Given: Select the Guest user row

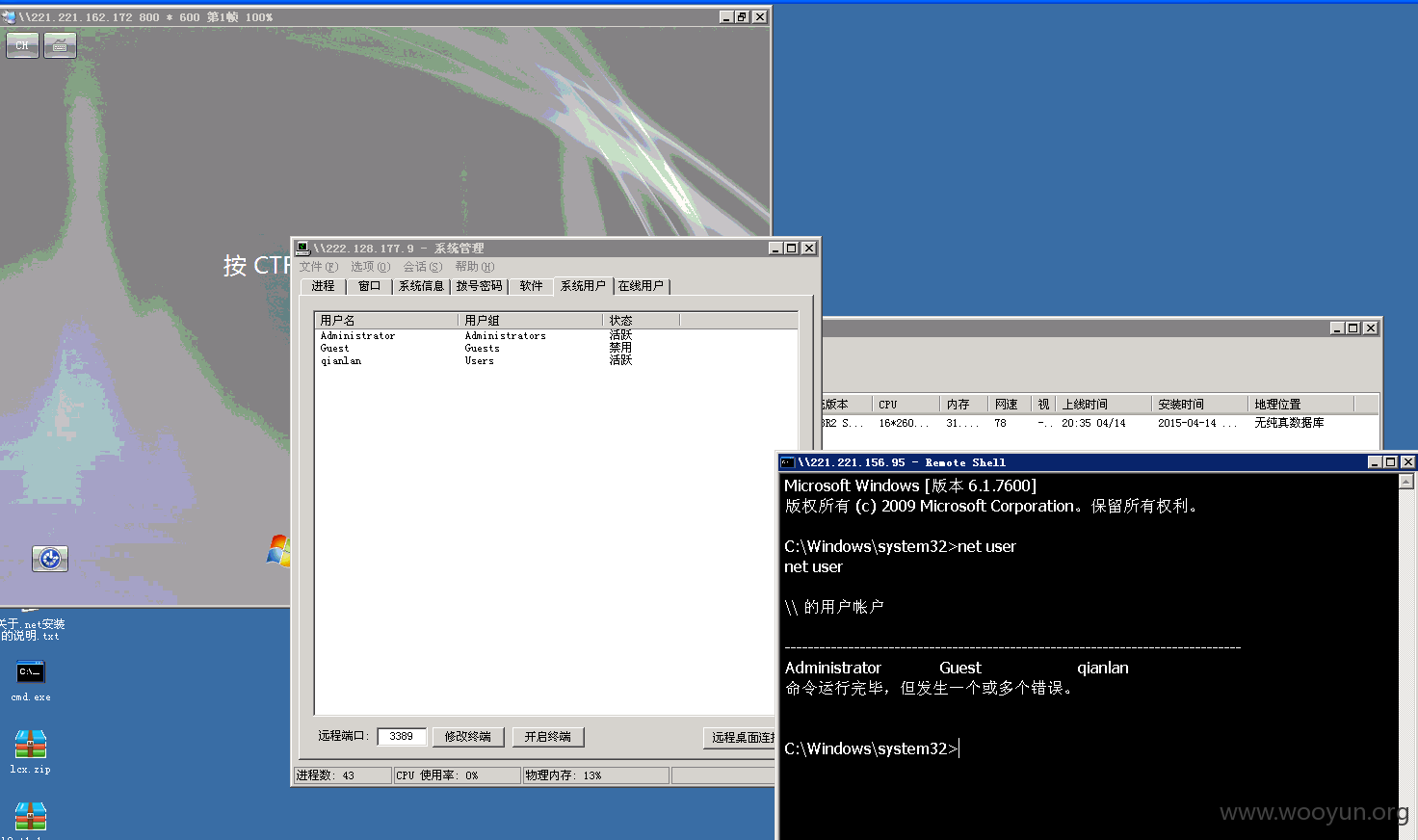Looking at the screenshot, I should tap(556, 349).
